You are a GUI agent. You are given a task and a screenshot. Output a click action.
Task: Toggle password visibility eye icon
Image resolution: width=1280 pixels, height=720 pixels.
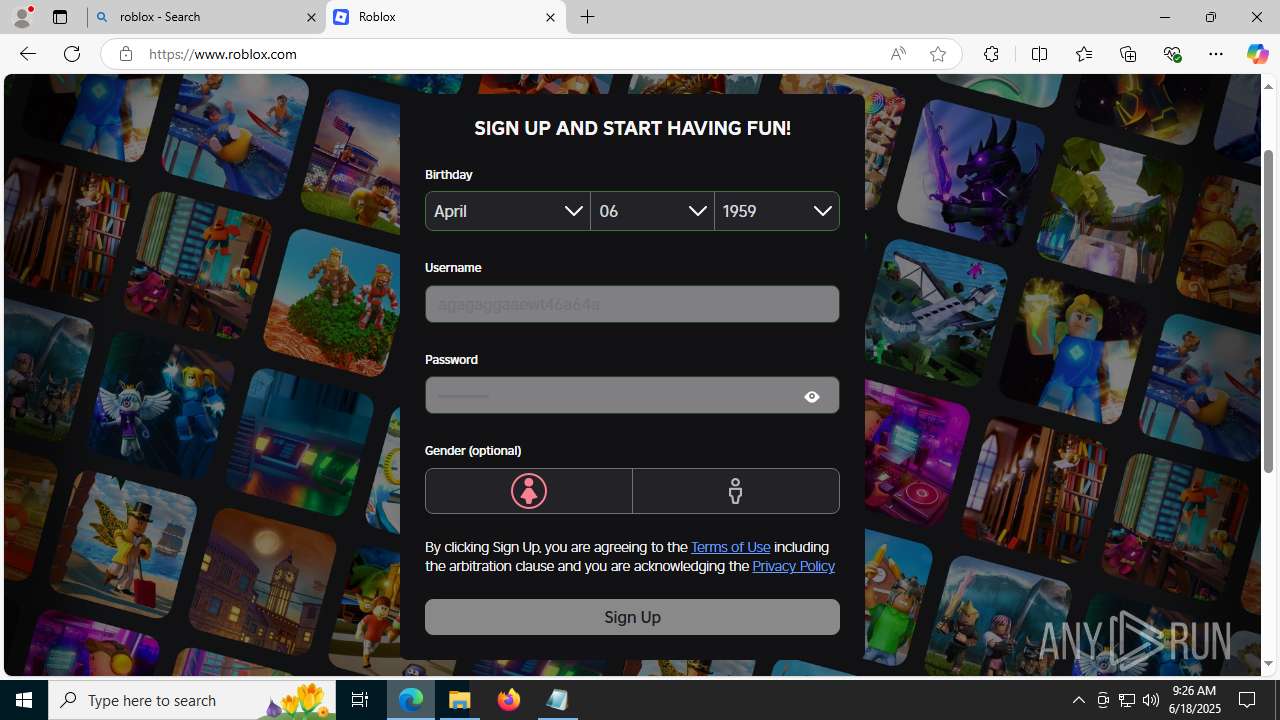[812, 397]
